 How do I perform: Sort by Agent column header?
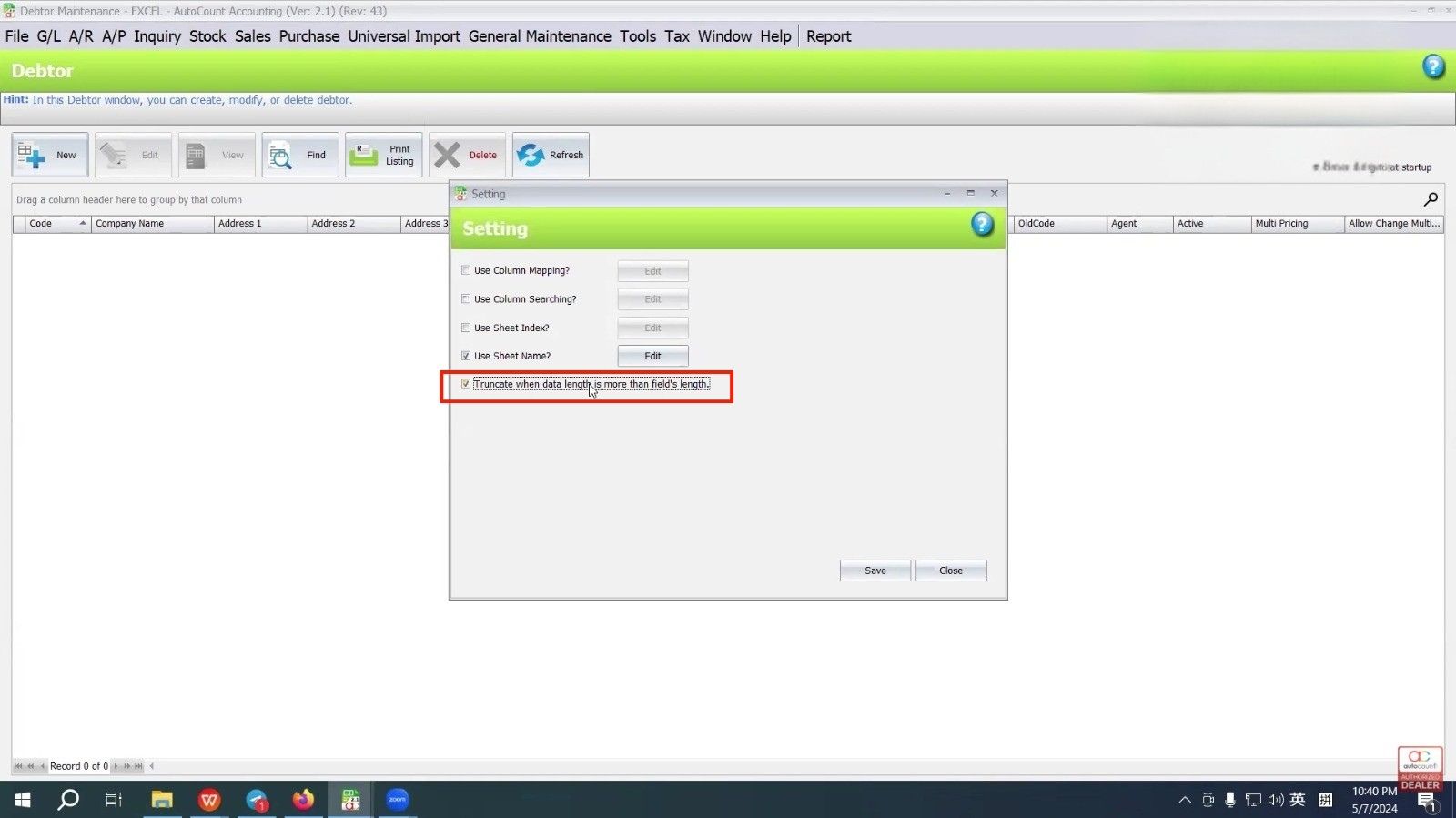click(x=1139, y=224)
